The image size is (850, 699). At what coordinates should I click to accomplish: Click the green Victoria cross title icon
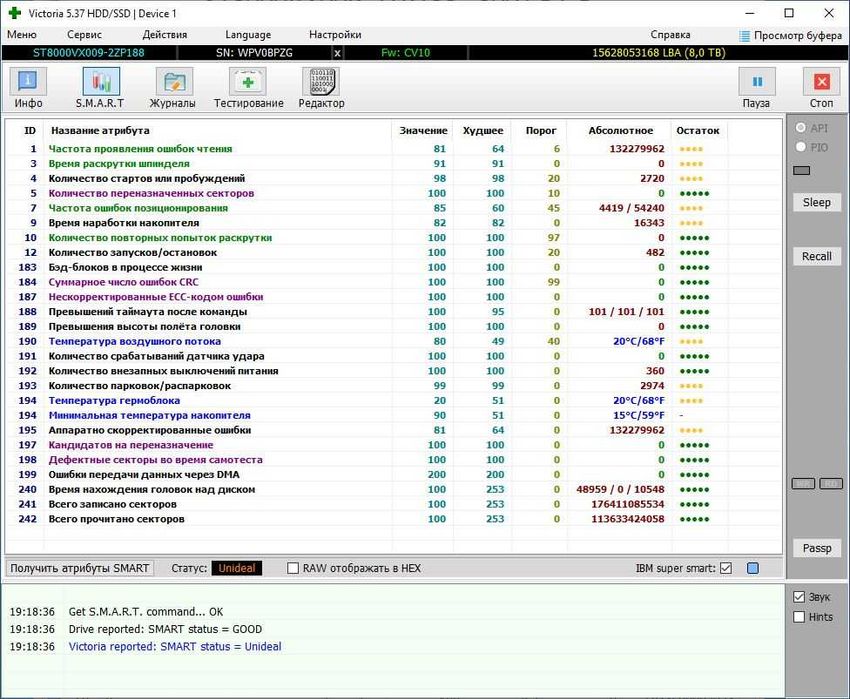(x=15, y=13)
